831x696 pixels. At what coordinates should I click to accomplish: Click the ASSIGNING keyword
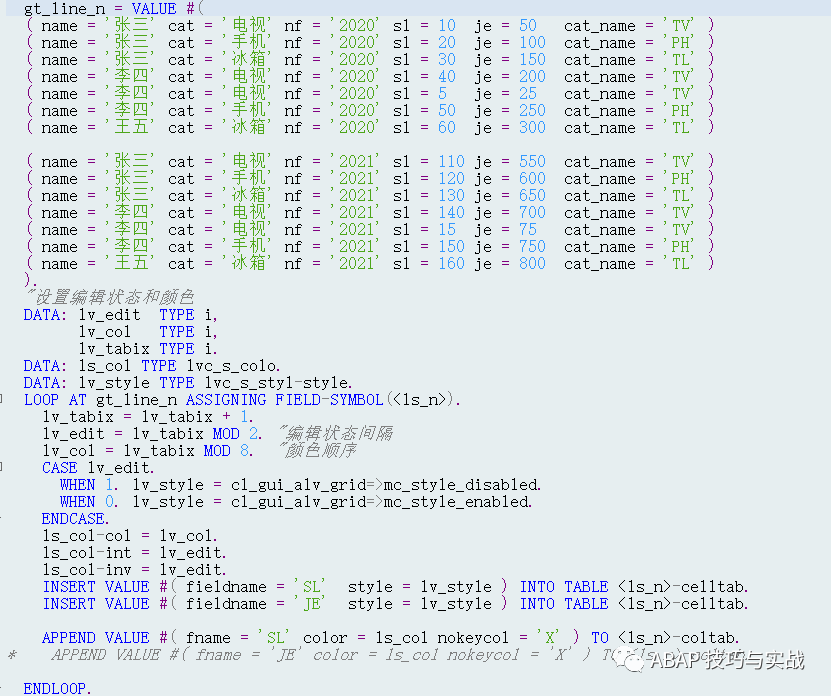click(x=226, y=400)
